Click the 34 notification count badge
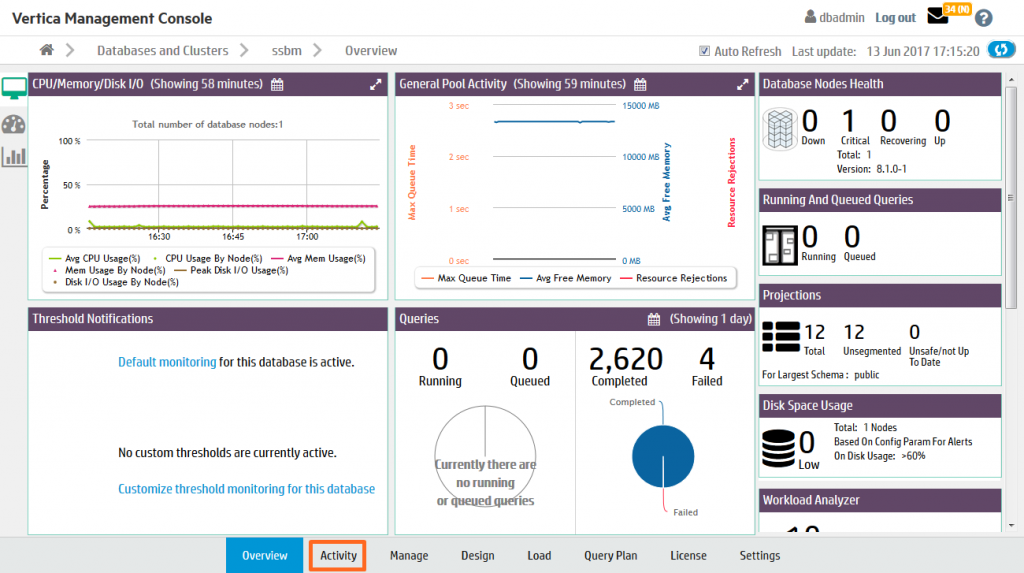The width and height of the screenshot is (1024, 573). [957, 9]
